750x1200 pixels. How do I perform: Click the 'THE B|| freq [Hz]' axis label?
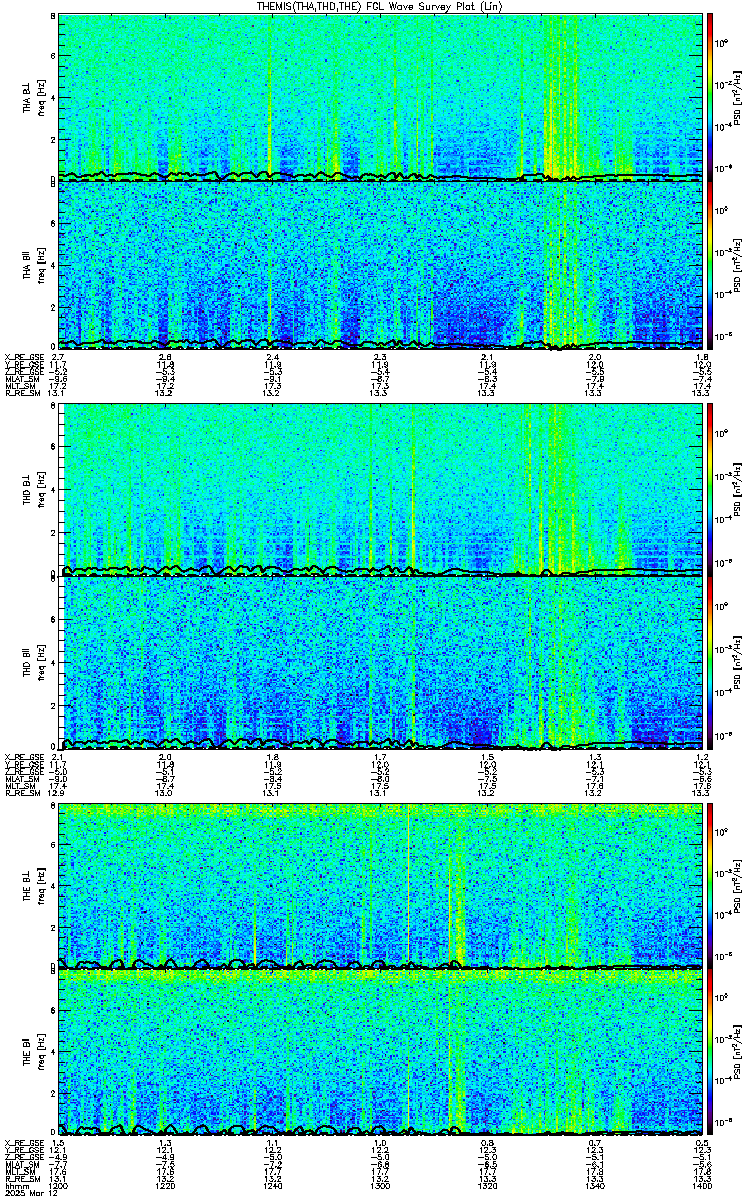tap(33, 1053)
